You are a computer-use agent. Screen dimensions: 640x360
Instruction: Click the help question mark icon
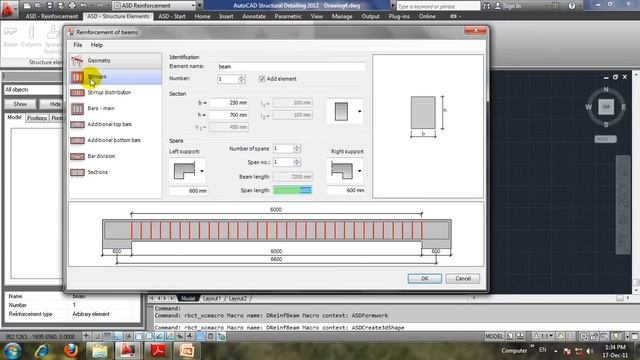572,6
